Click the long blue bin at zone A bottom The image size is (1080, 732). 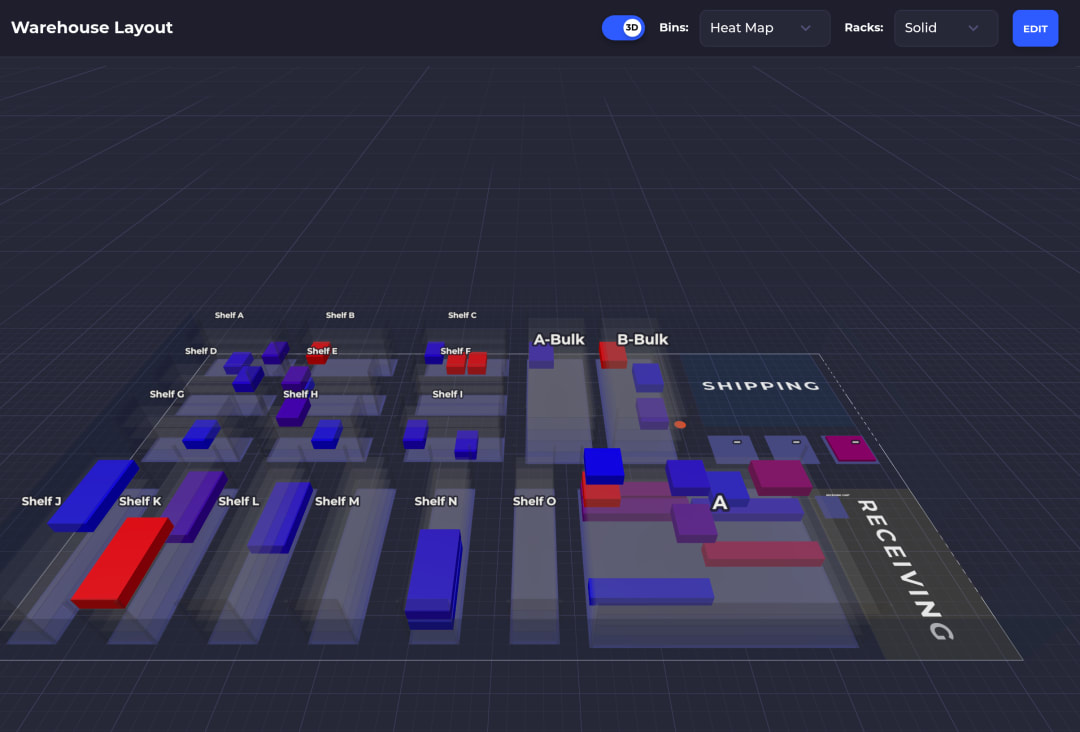pyautogui.click(x=651, y=592)
